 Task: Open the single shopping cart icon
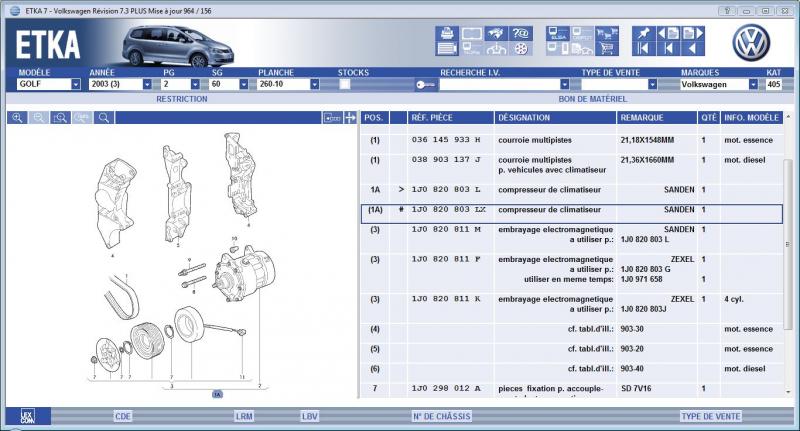[x=607, y=49]
